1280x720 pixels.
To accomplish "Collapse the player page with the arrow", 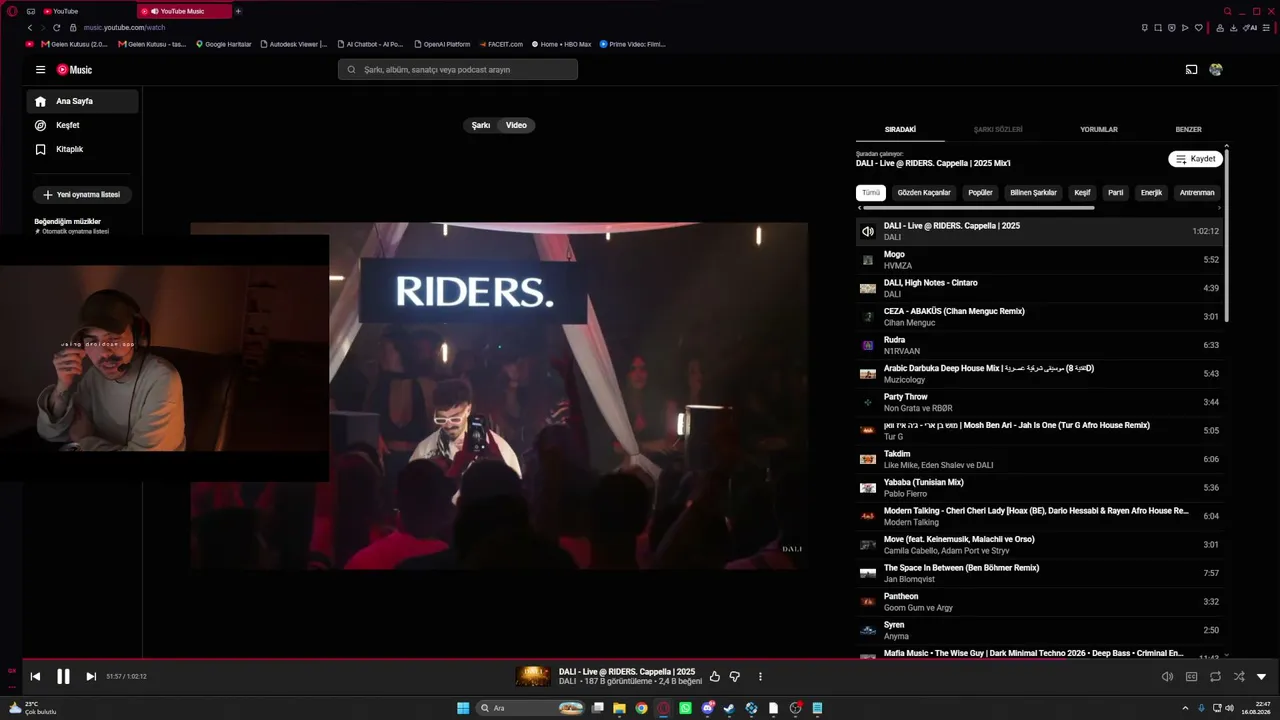I will 1262,677.
